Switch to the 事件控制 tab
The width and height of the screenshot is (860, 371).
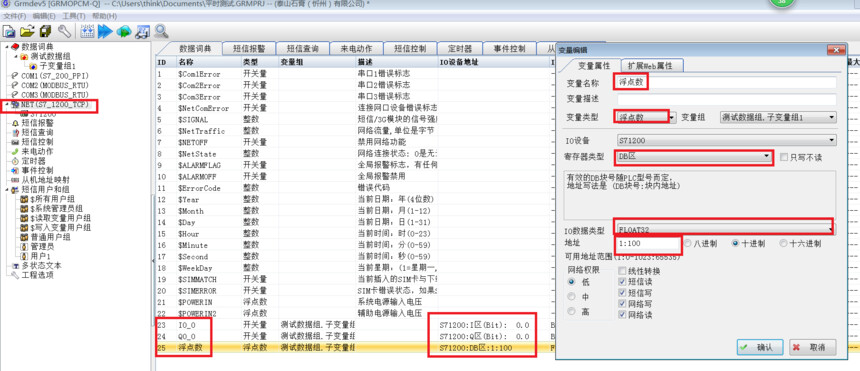coord(510,48)
